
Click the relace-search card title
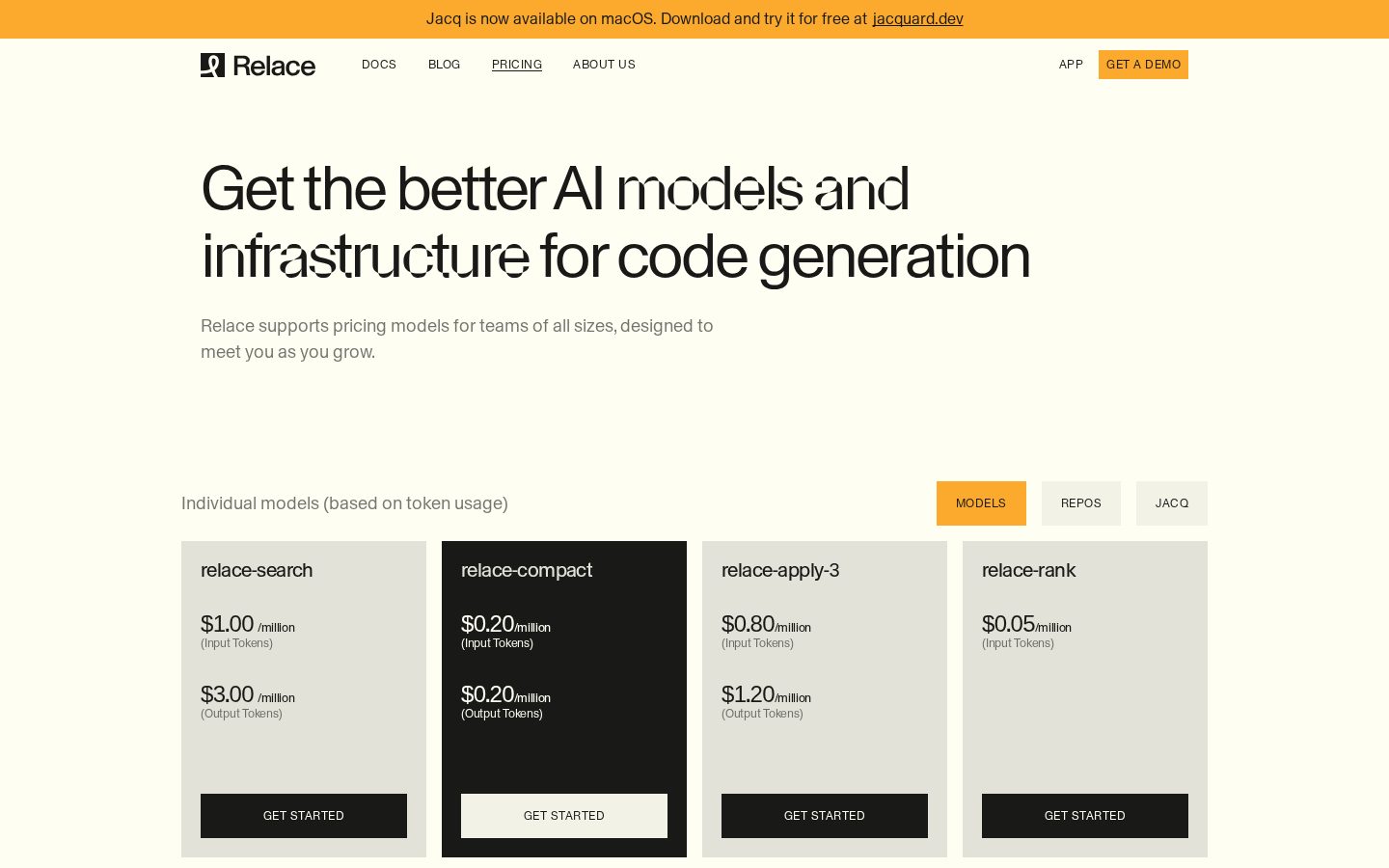pos(257,570)
